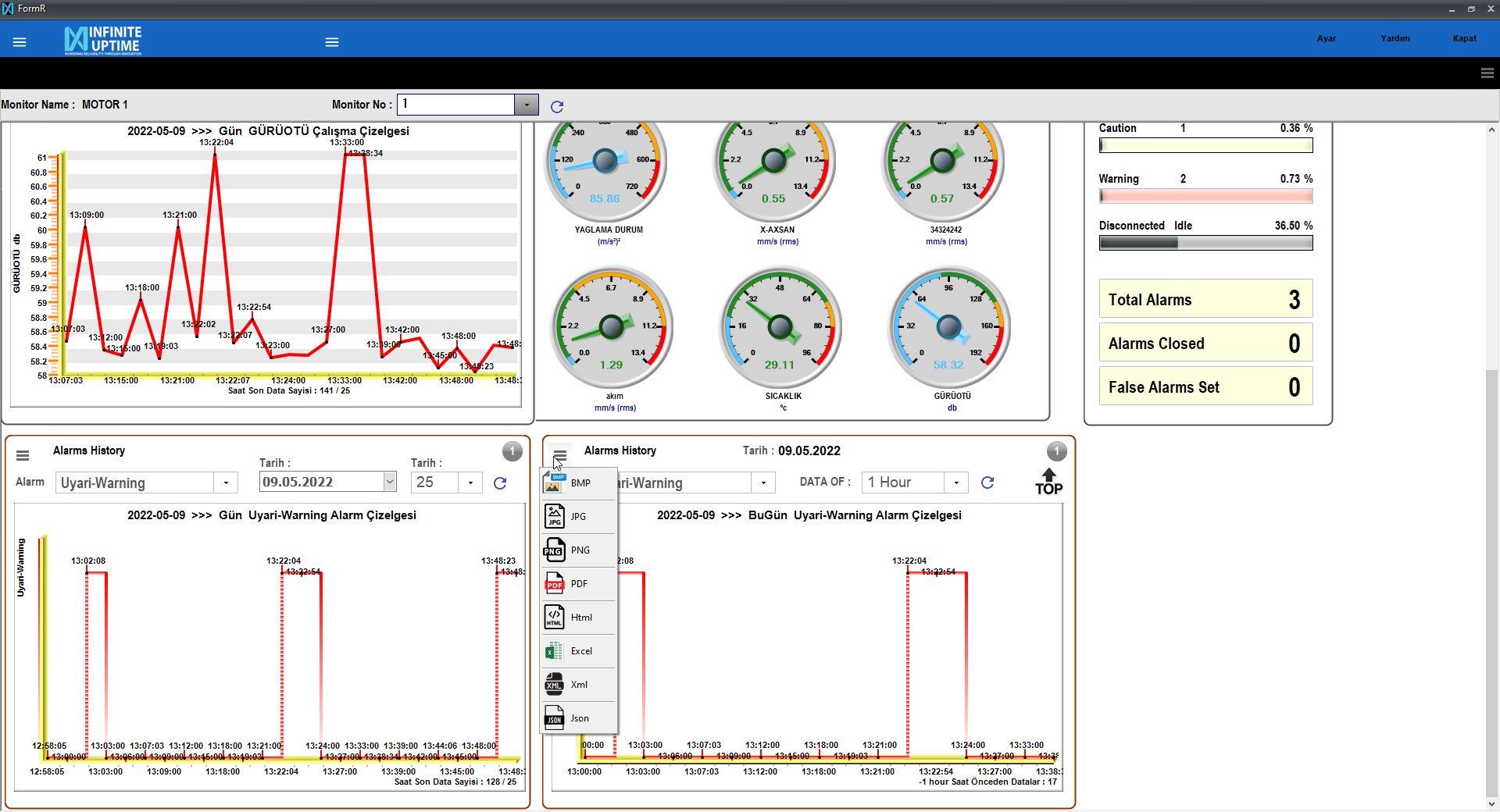Click the info badge on right Alarms History
This screenshot has height=812, width=1500.
click(1056, 451)
